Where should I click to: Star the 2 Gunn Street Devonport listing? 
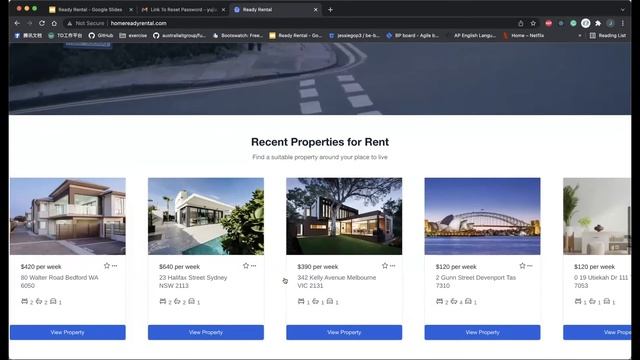(522, 266)
